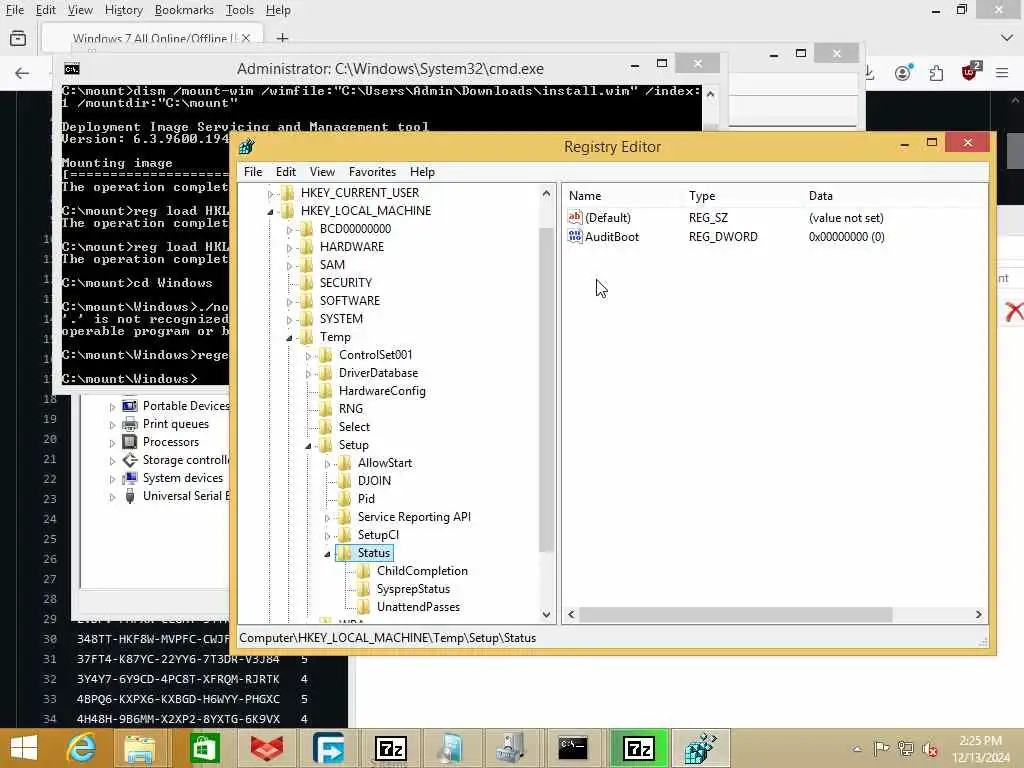
Task: Select the HardwareConfig key
Action: tap(382, 391)
